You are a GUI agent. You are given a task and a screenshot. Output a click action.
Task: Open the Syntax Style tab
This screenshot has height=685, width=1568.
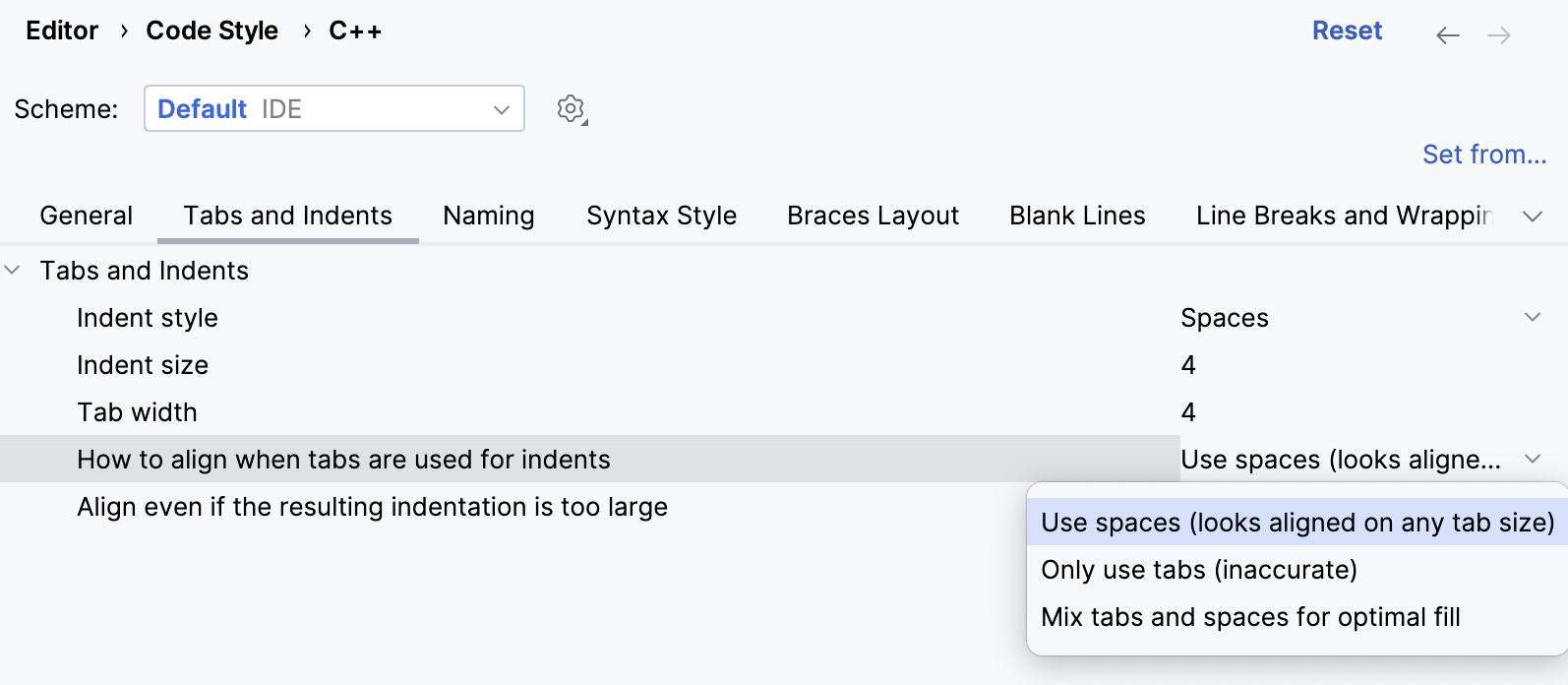click(x=661, y=216)
